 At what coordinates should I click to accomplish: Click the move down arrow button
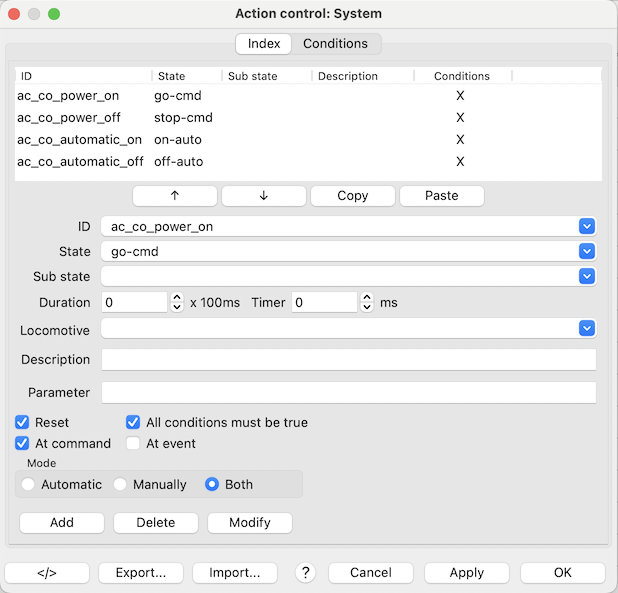pyautogui.click(x=263, y=196)
